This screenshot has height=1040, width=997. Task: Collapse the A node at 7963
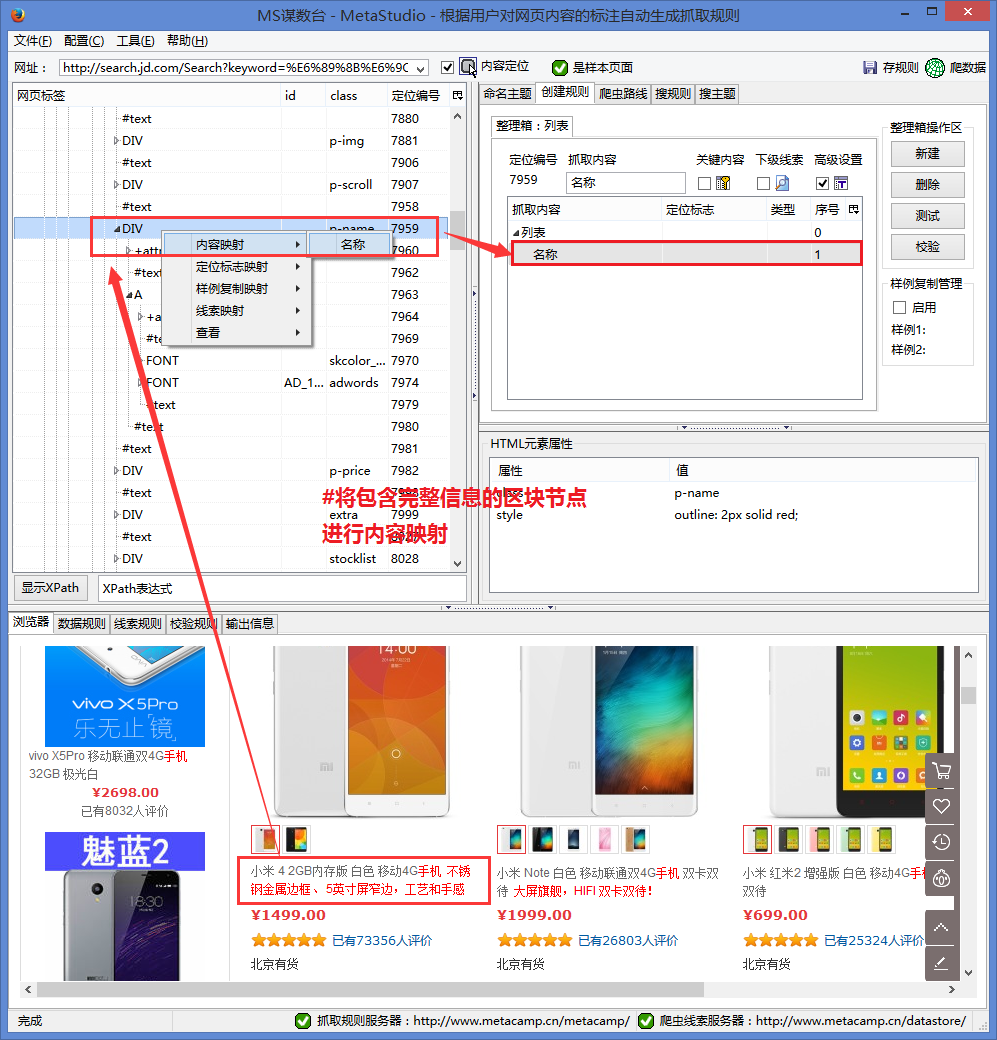129,295
